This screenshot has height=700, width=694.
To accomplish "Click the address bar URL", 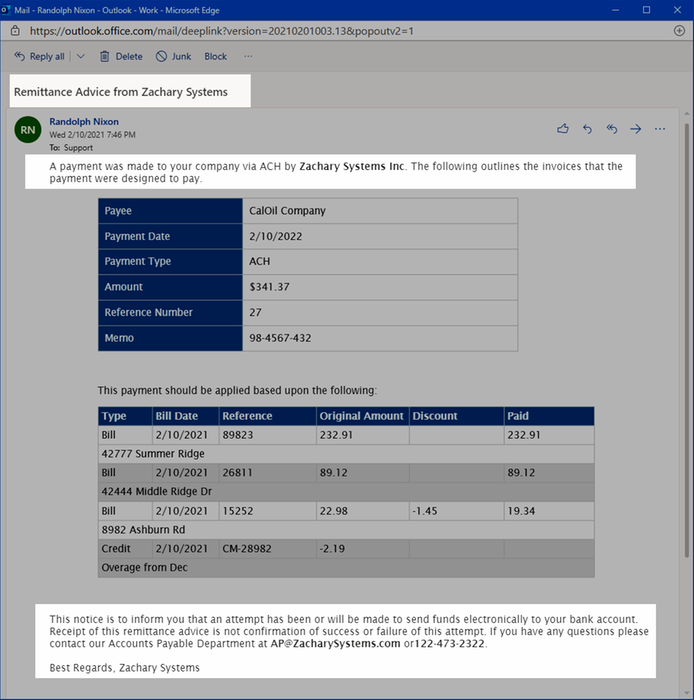I will pos(221,31).
